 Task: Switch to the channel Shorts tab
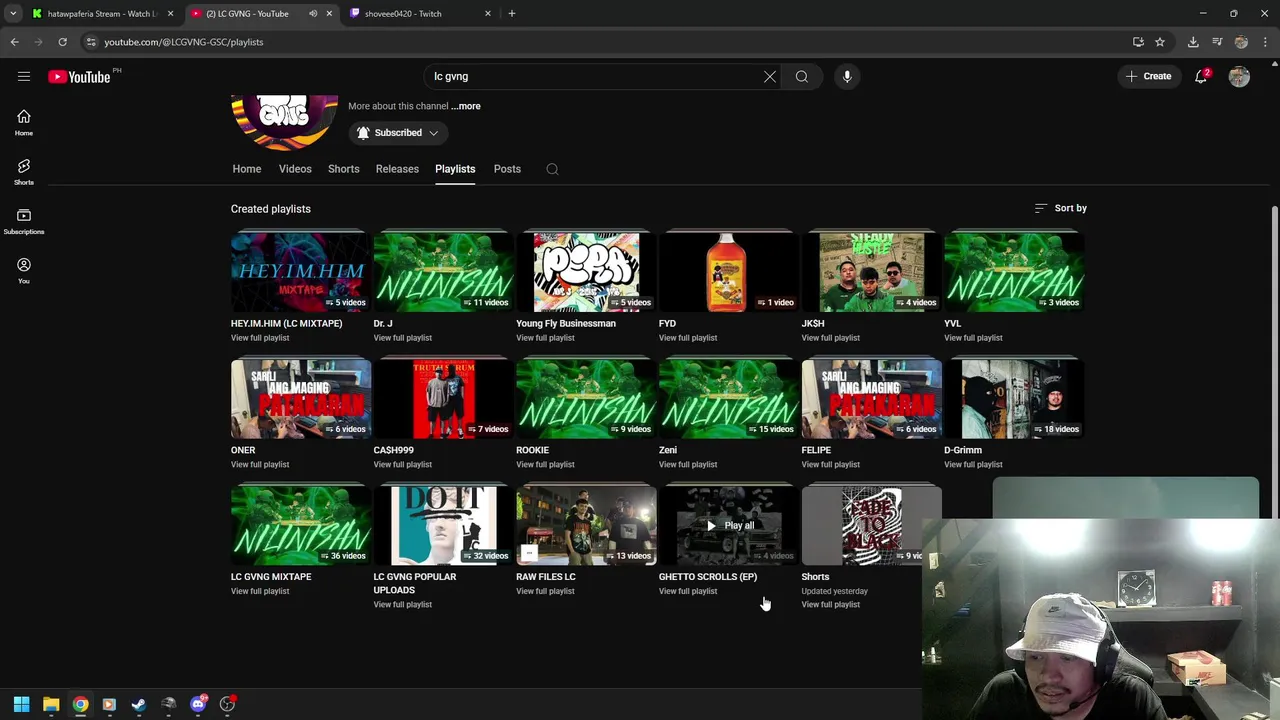click(343, 169)
